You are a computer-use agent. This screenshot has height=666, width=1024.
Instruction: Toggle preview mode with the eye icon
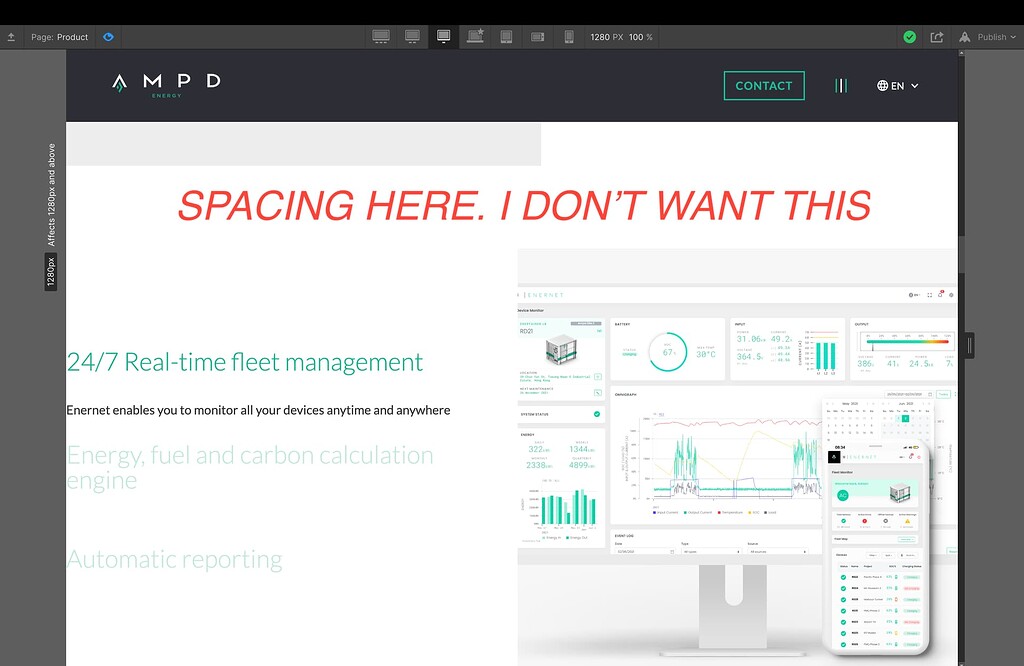[x=108, y=36]
